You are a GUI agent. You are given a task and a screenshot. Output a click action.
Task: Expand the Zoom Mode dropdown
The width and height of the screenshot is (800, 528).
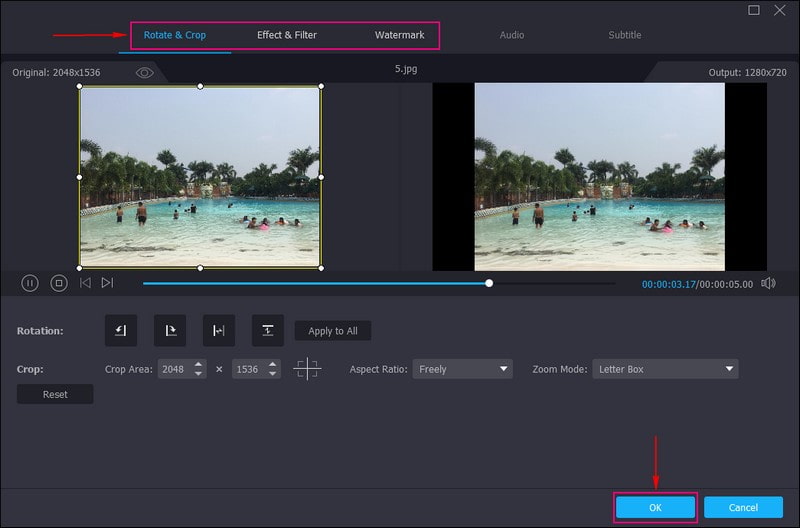pos(665,369)
